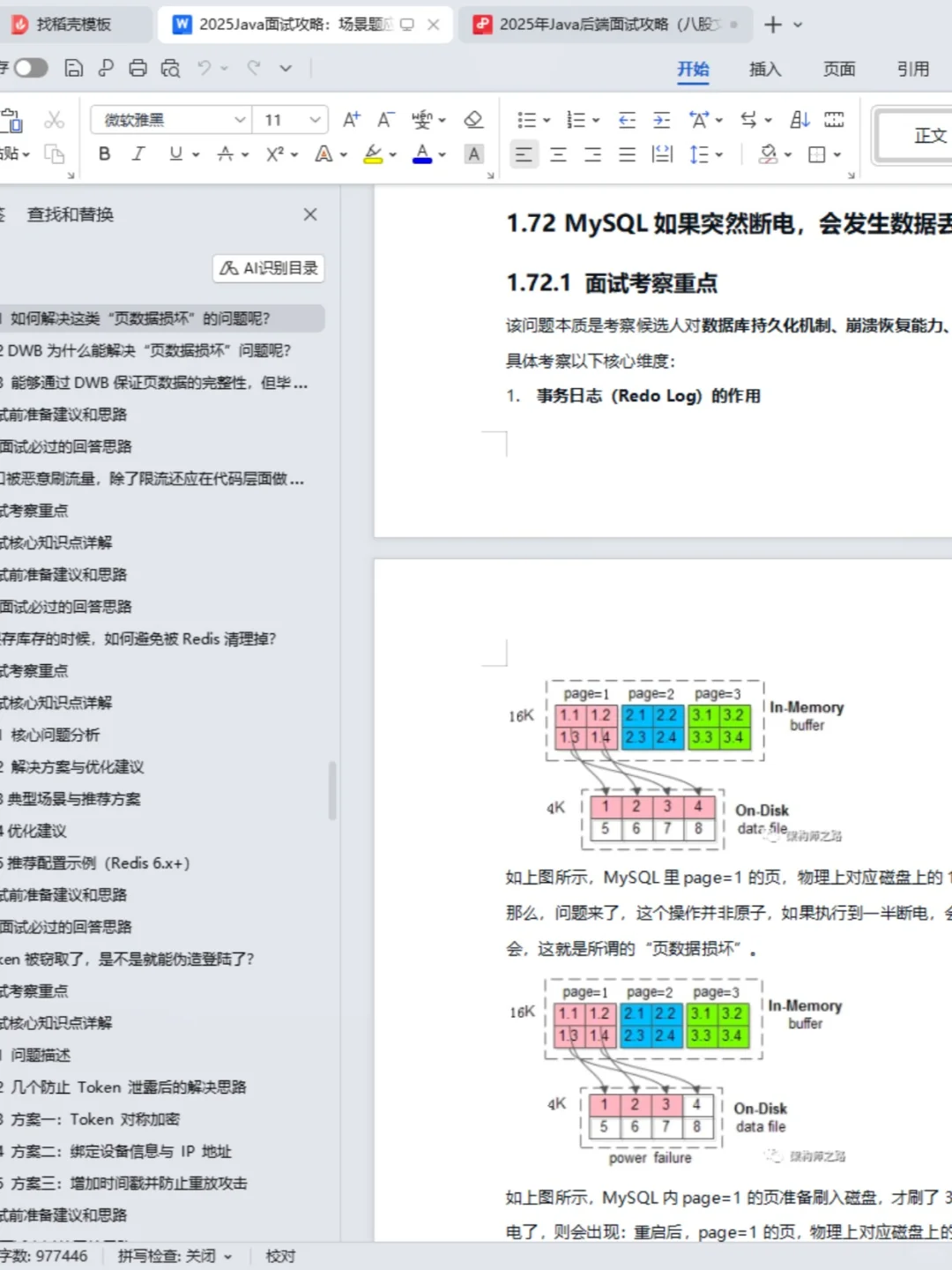Close the 查找和替换 side panel
This screenshot has width=952, height=1270.
[310, 214]
